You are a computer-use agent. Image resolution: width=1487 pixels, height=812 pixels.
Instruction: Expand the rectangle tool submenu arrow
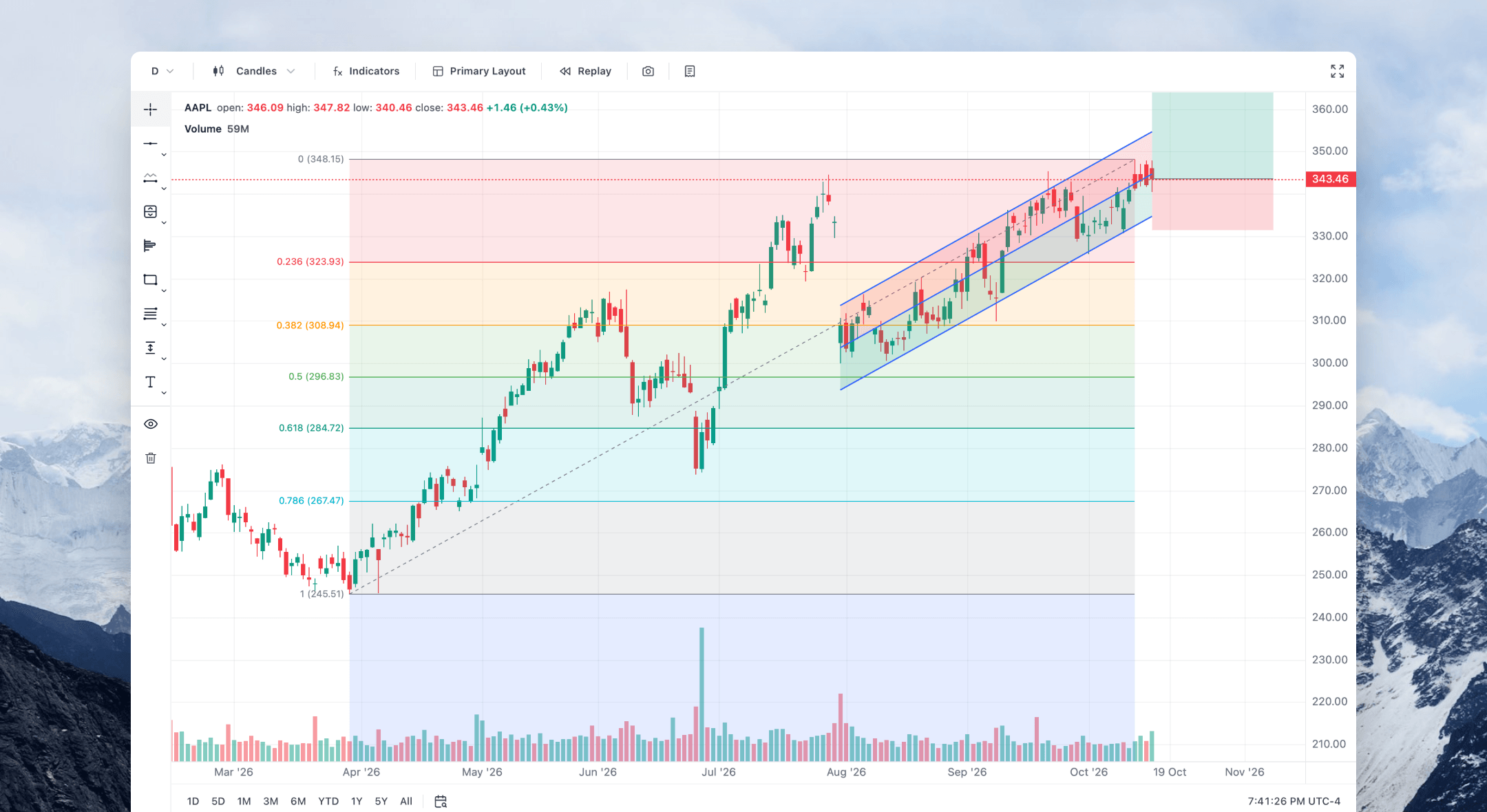164,291
